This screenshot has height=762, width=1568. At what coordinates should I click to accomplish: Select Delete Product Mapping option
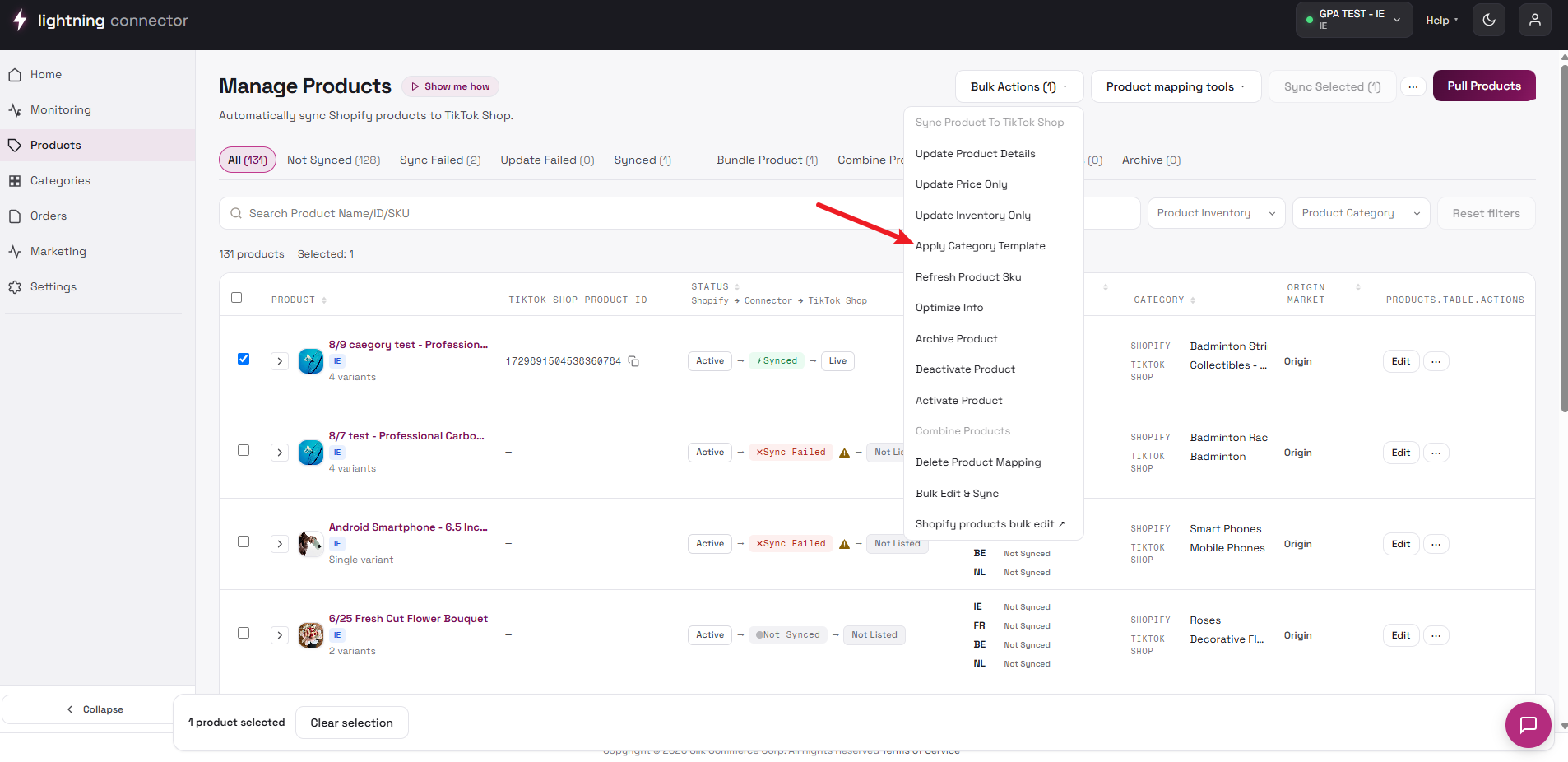coord(978,462)
